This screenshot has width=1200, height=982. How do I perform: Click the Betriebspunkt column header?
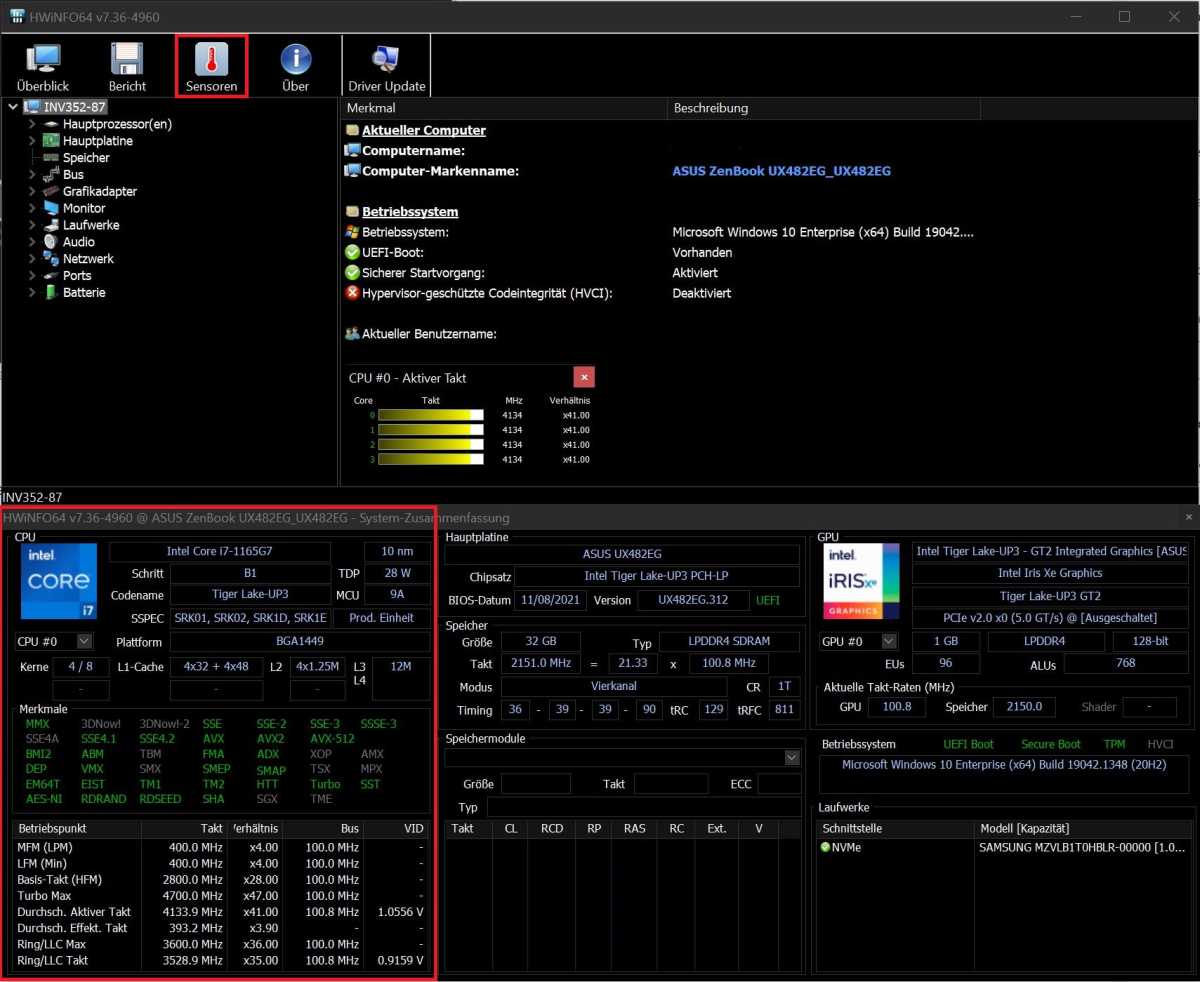(x=77, y=829)
